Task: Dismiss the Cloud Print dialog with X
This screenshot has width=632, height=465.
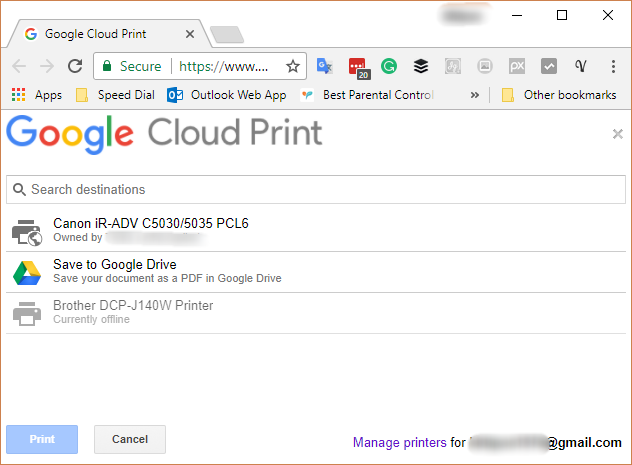Action: pyautogui.click(x=617, y=134)
